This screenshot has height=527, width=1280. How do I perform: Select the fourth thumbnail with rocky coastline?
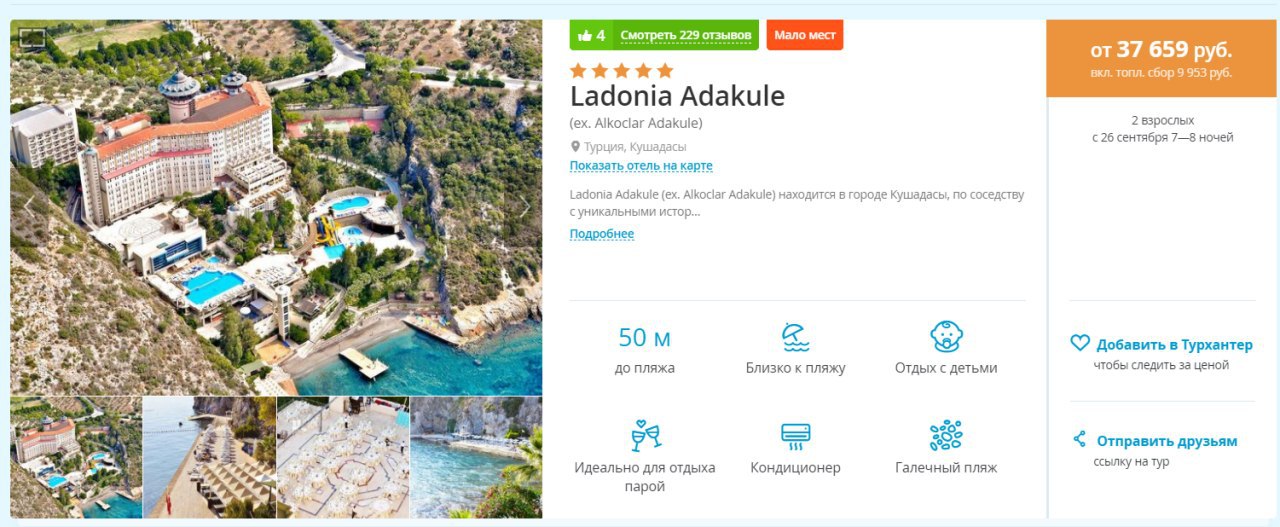tap(476, 457)
